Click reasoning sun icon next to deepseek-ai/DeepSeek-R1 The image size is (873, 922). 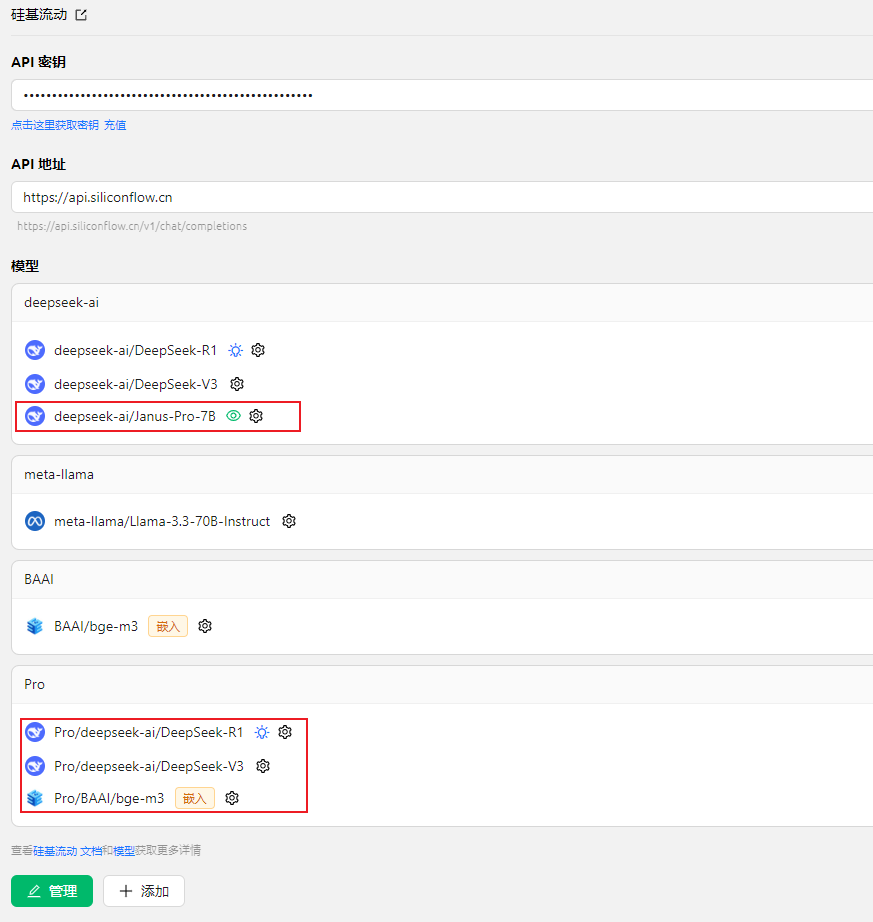pyautogui.click(x=235, y=350)
